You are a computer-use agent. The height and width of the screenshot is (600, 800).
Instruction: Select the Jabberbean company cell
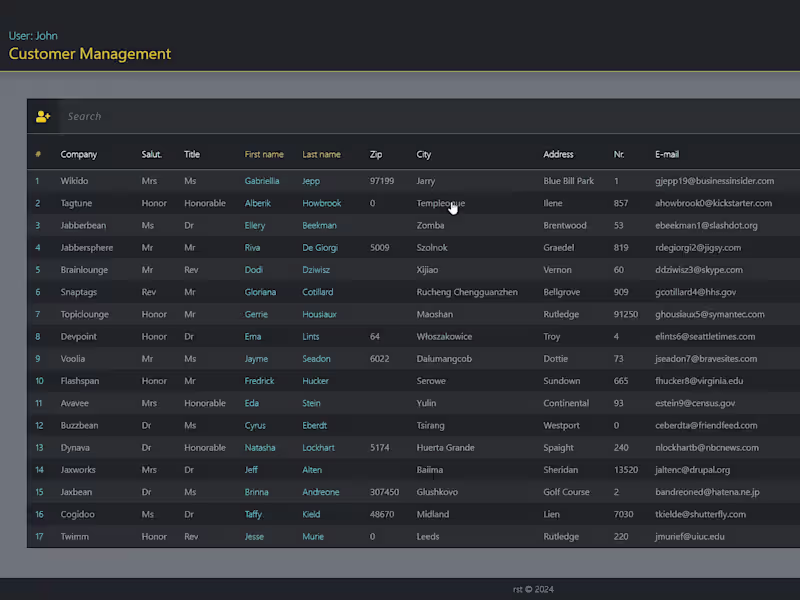tap(83, 226)
